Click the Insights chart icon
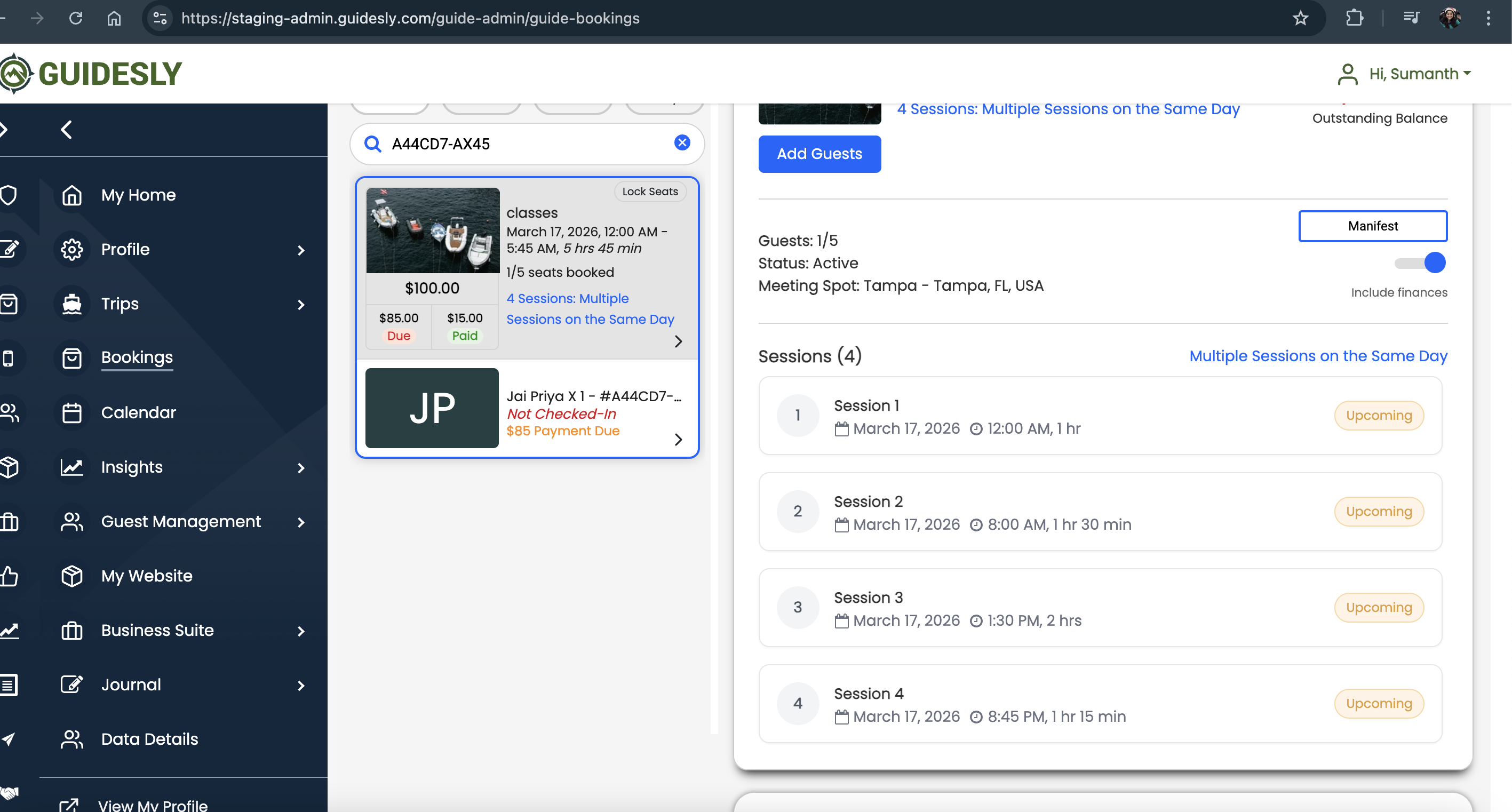Image resolution: width=1512 pixels, height=812 pixels. pyautogui.click(x=71, y=467)
